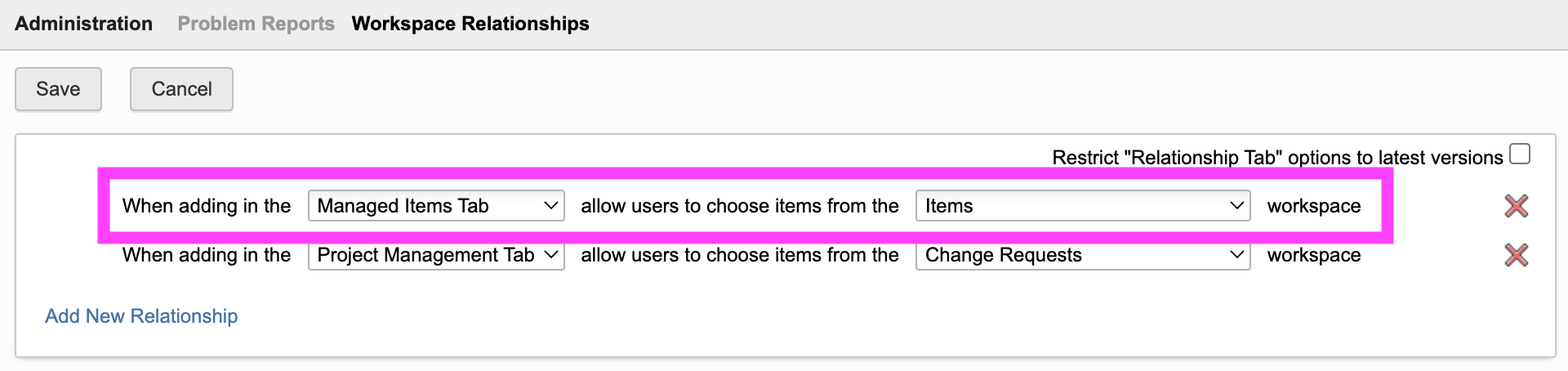This screenshot has height=371, width=1568.
Task: Open the Managed Items Tab dropdown
Action: point(436,206)
